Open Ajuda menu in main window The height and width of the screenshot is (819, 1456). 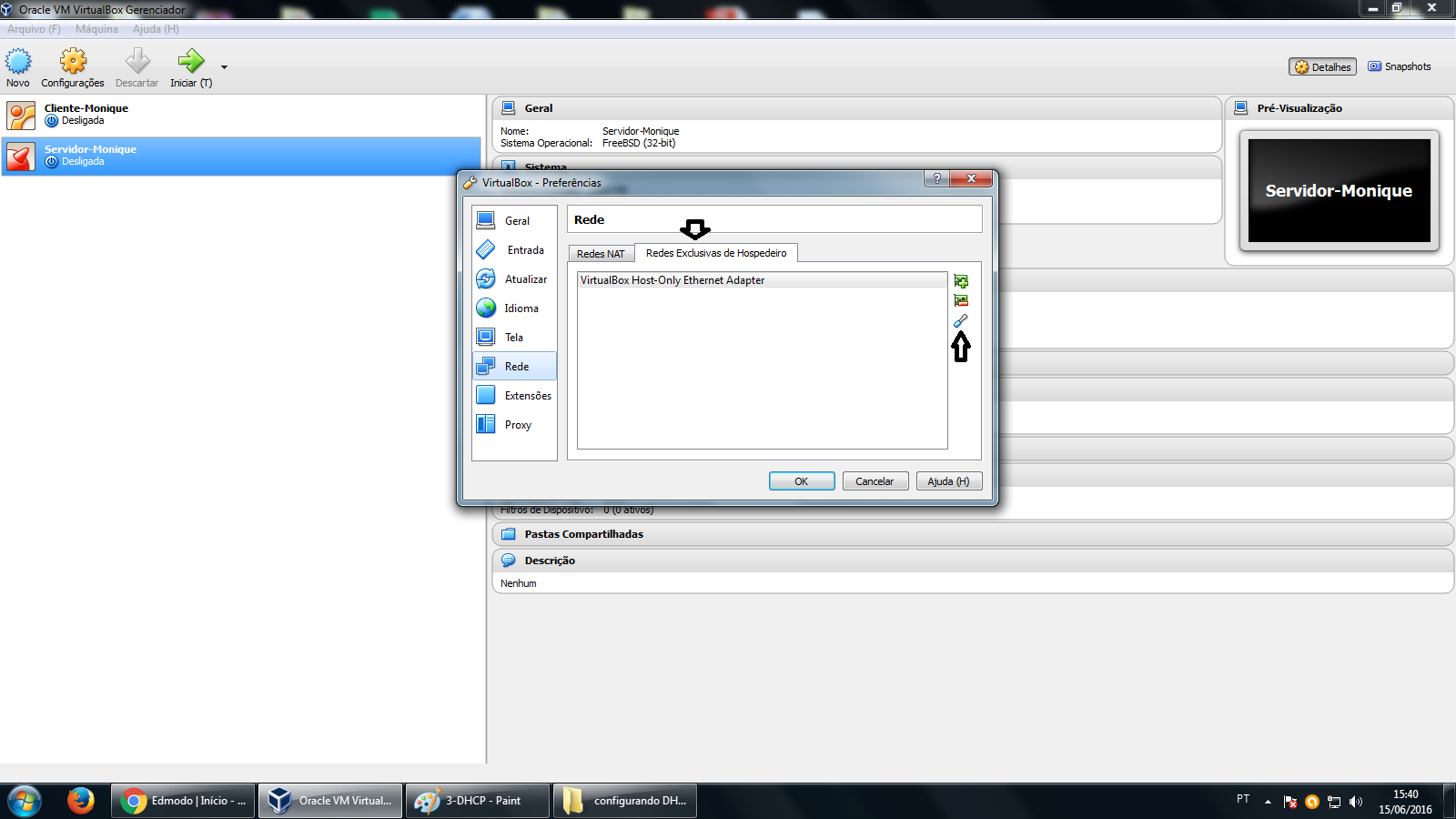(x=156, y=29)
